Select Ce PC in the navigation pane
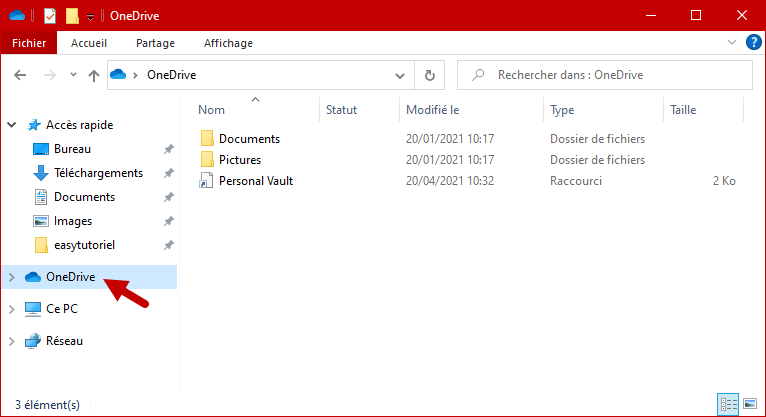766x417 pixels. pyautogui.click(x=62, y=309)
